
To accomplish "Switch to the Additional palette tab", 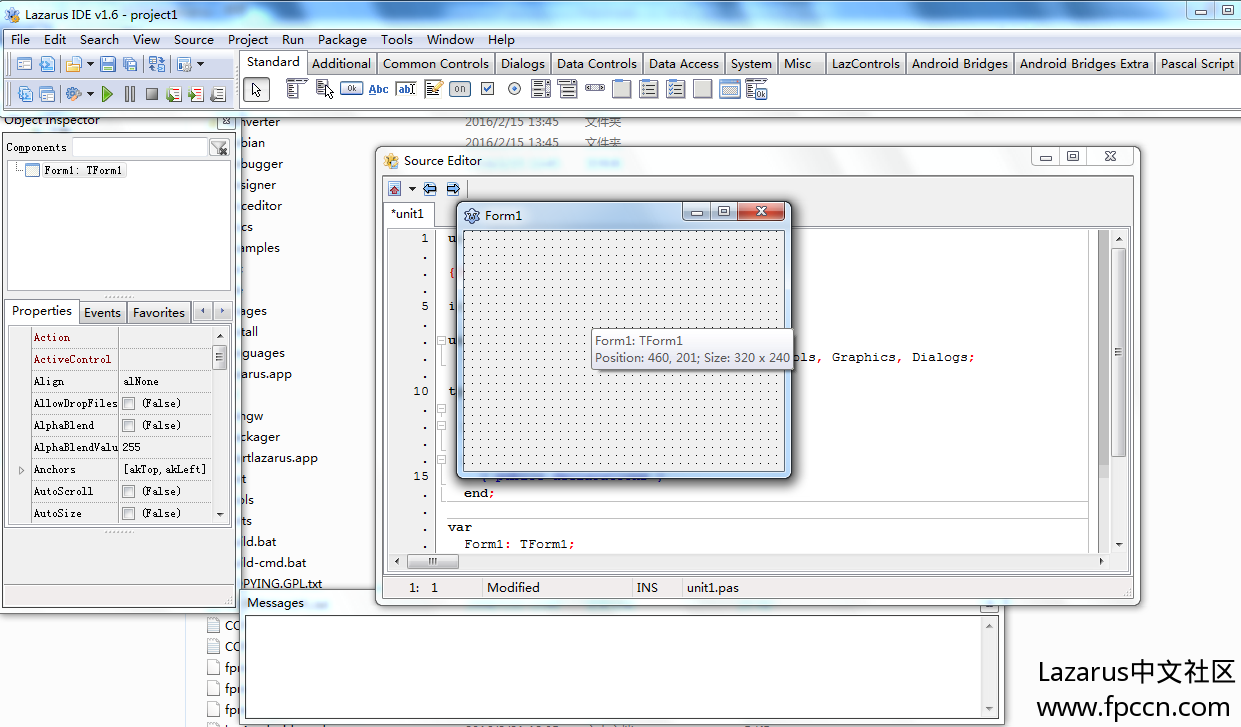I will pos(341,63).
